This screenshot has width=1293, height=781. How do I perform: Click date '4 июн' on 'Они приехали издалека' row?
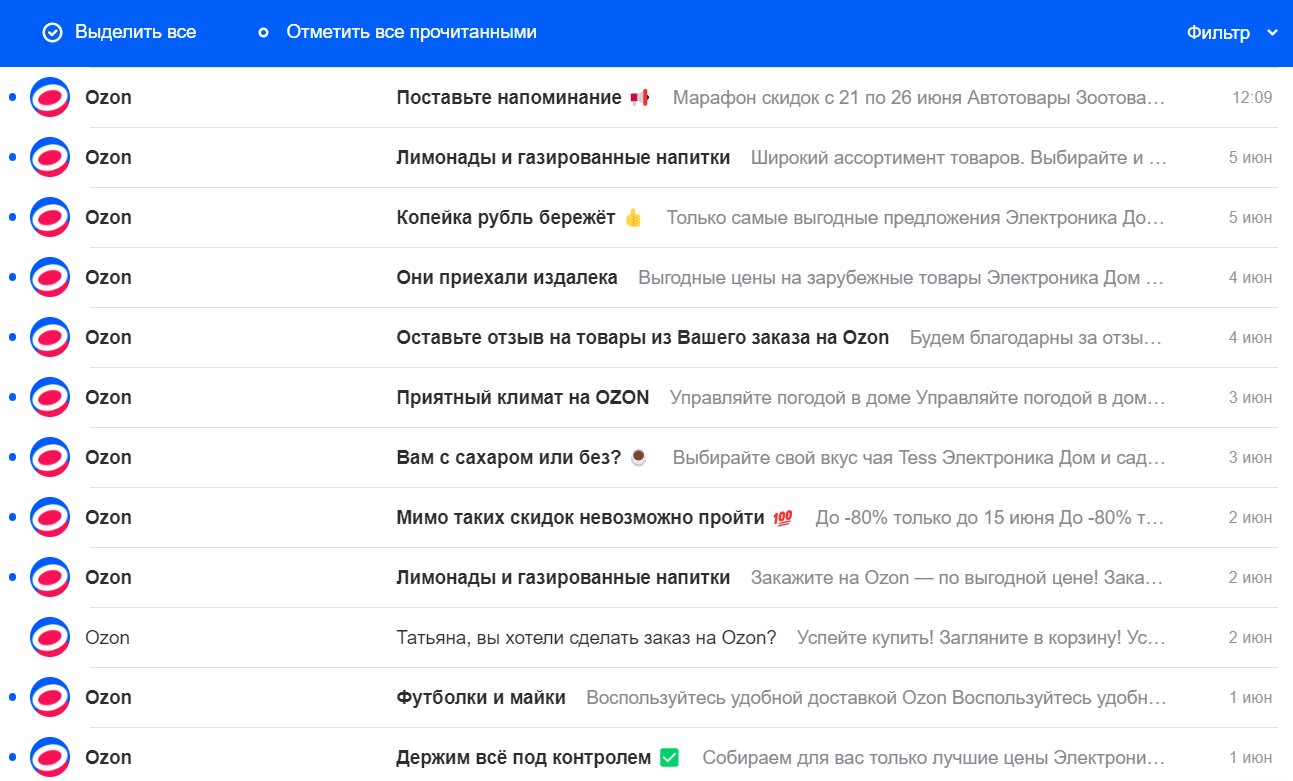(x=1250, y=277)
